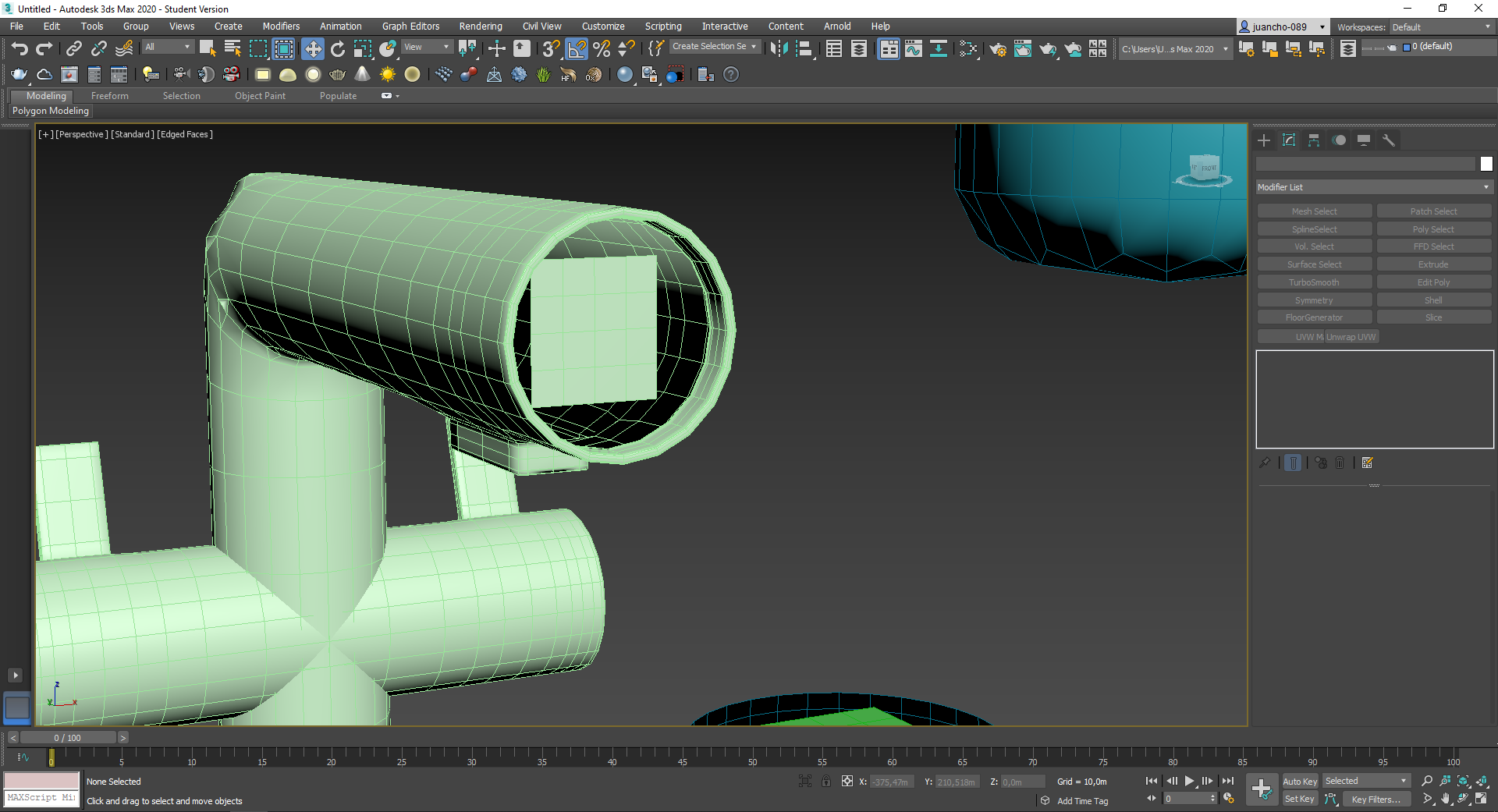The height and width of the screenshot is (812, 1498).
Task: Click Make Unique icon below modifier stack
Action: click(x=1321, y=463)
